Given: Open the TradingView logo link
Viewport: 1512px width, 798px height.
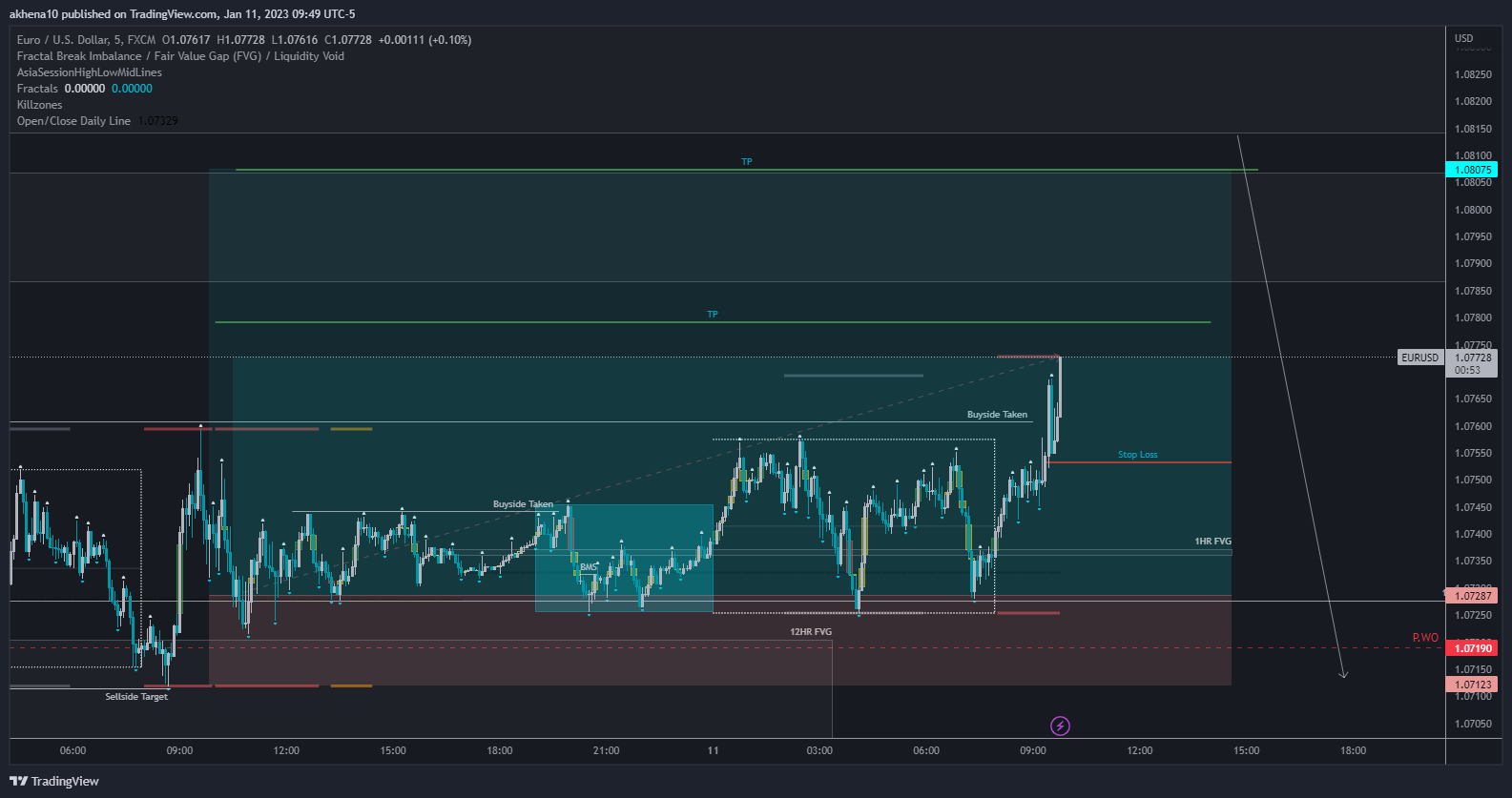Looking at the screenshot, I should point(54,781).
